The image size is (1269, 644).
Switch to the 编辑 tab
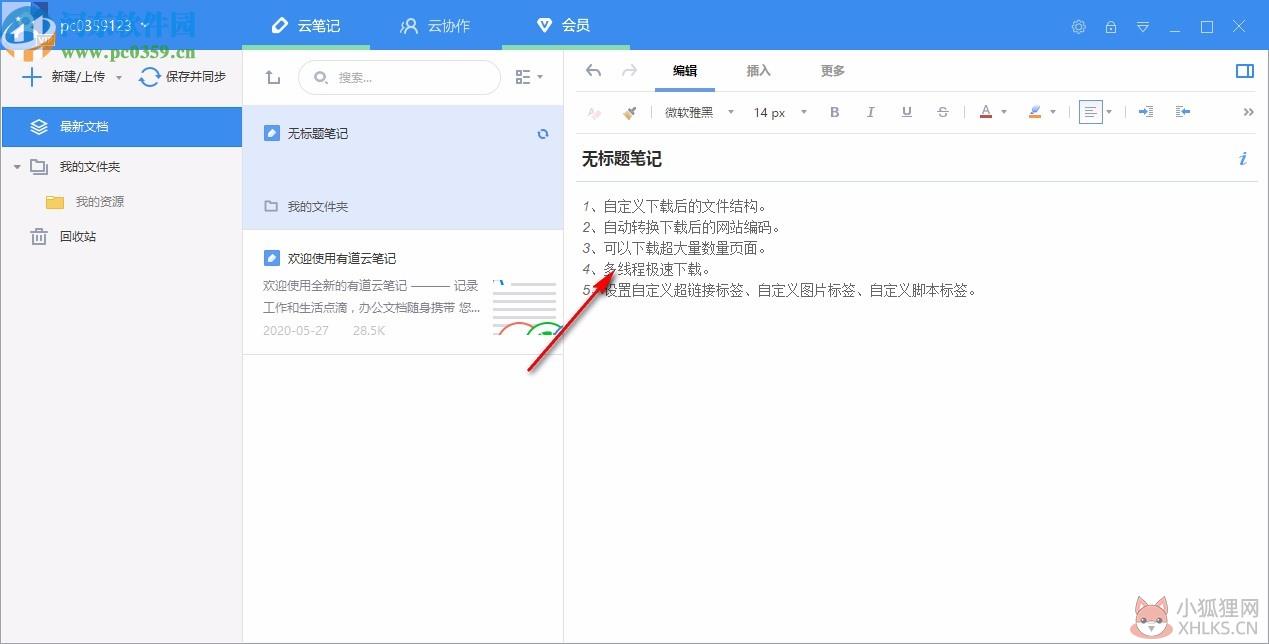(x=685, y=71)
